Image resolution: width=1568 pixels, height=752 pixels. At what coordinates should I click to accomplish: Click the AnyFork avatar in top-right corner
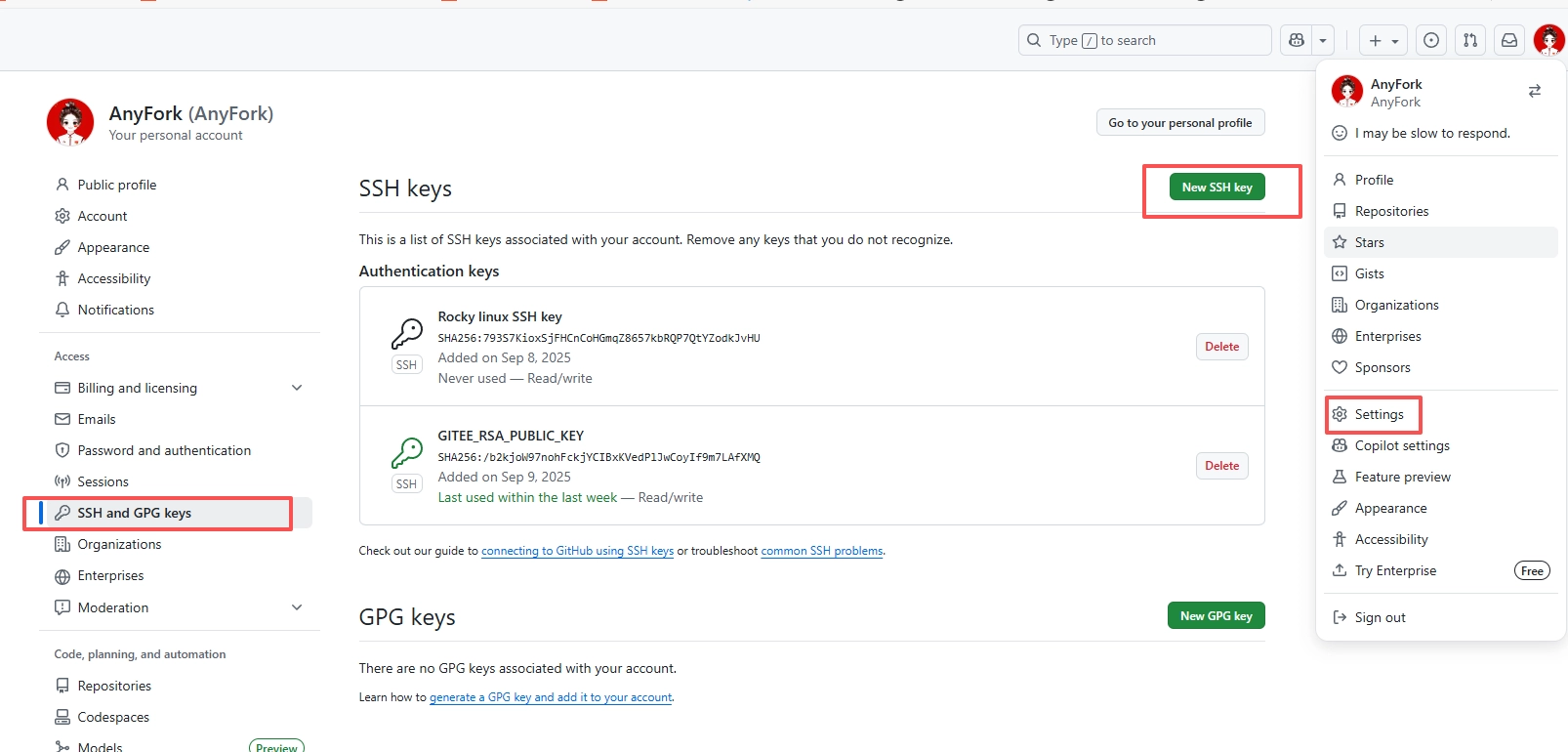pyautogui.click(x=1548, y=40)
